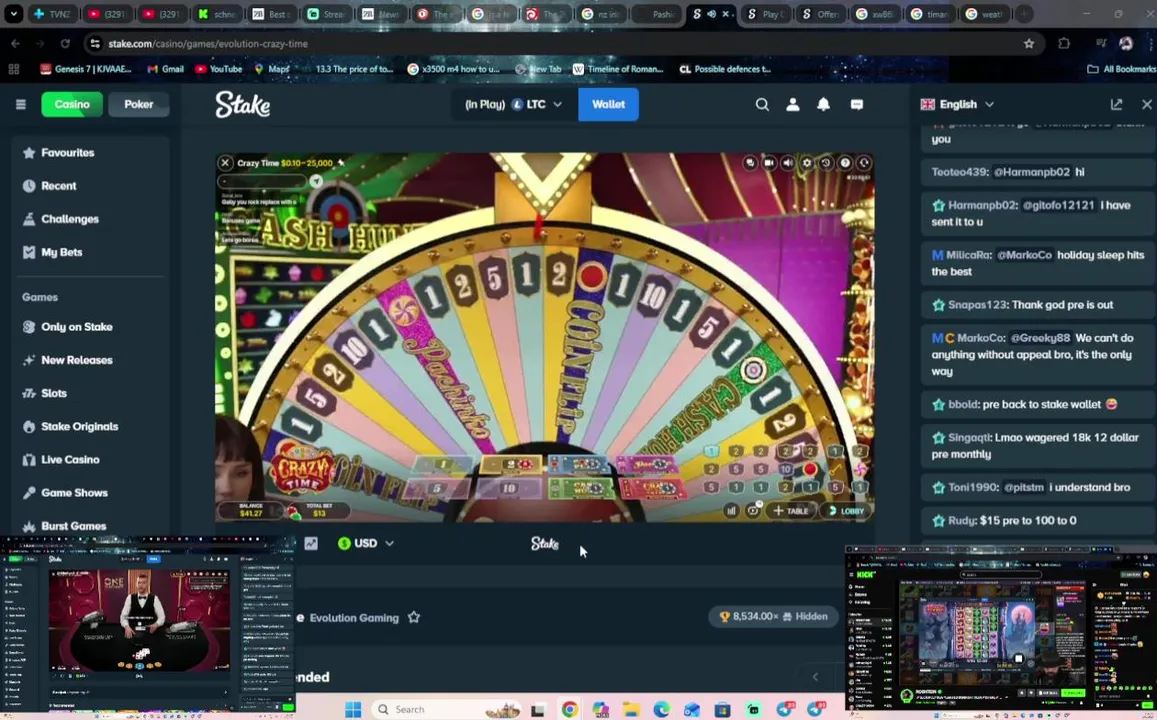Toggle the chat bubble icon in Stake header
The height and width of the screenshot is (720, 1157).
(857, 105)
